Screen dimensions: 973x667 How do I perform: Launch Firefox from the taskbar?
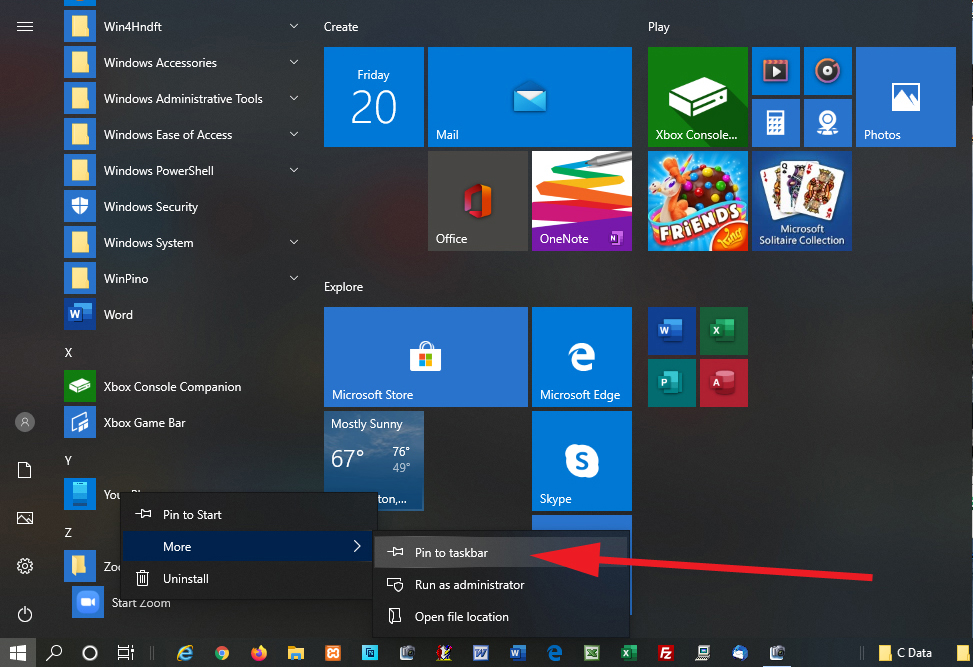coord(259,653)
